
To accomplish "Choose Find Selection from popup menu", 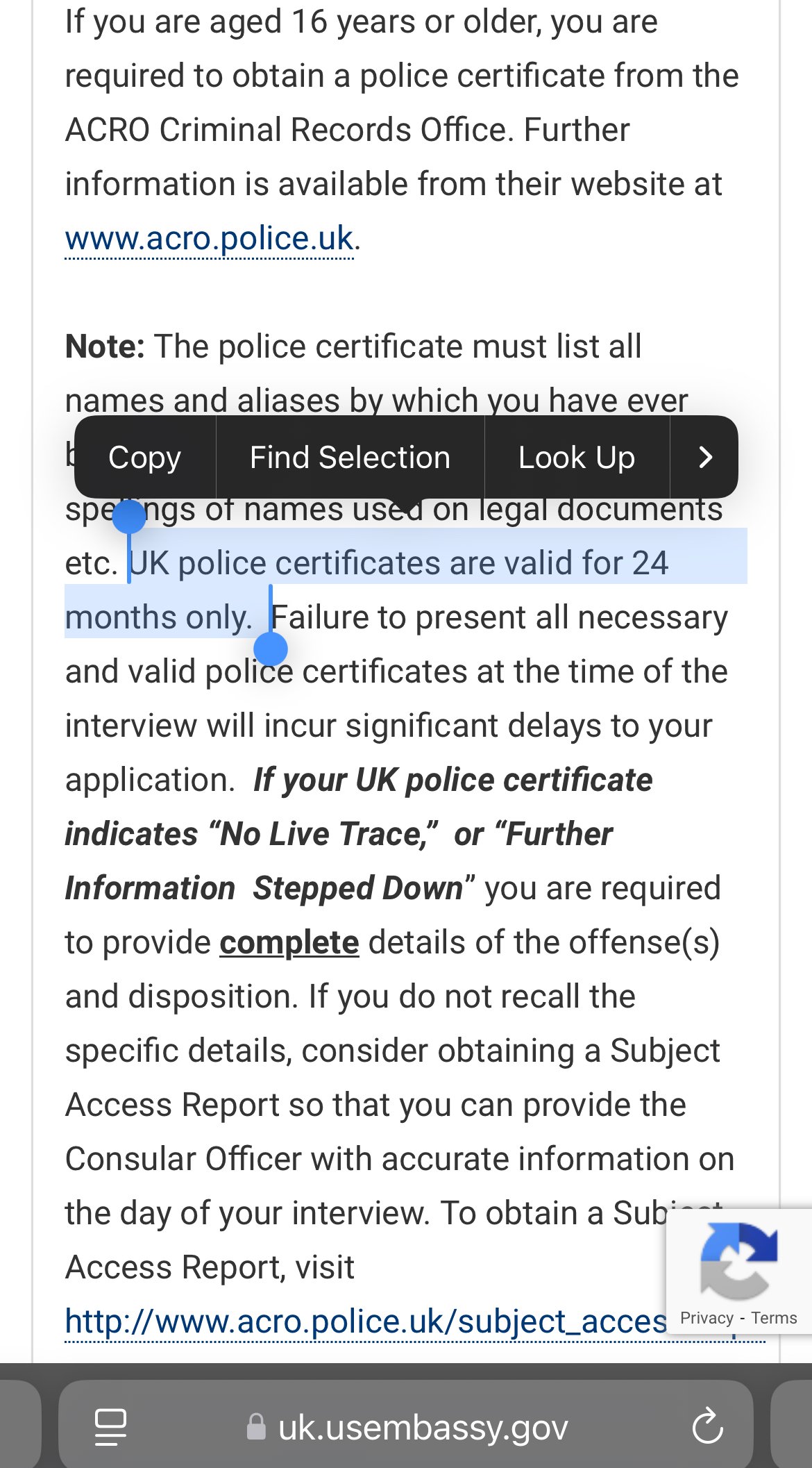I will [x=350, y=458].
